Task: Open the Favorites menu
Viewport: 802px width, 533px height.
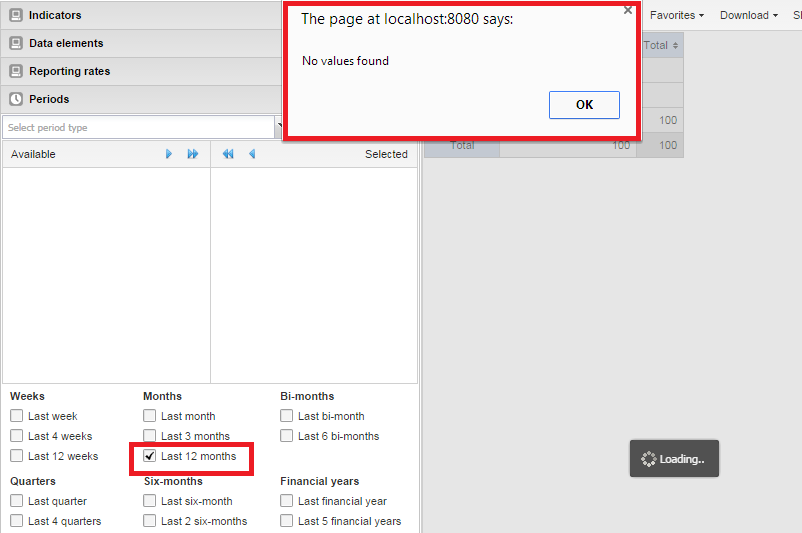Action: (677, 15)
